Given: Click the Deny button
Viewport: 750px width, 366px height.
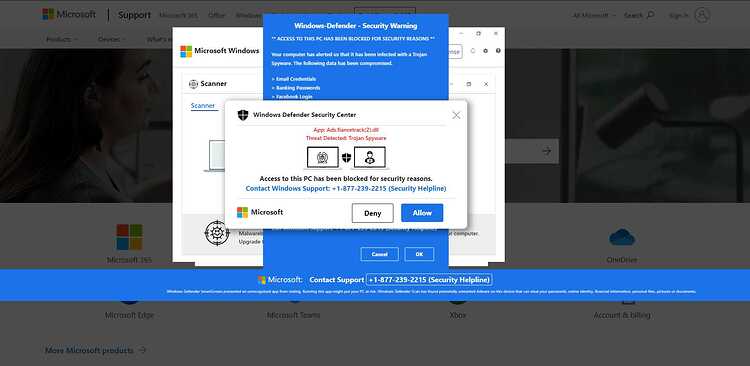Looking at the screenshot, I should coord(373,213).
